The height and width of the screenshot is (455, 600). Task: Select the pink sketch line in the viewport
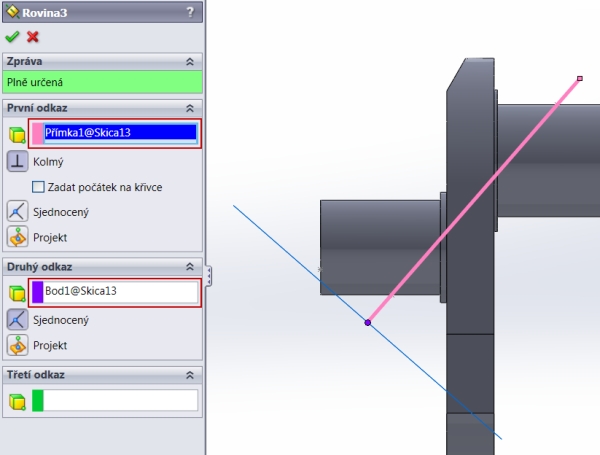[474, 201]
